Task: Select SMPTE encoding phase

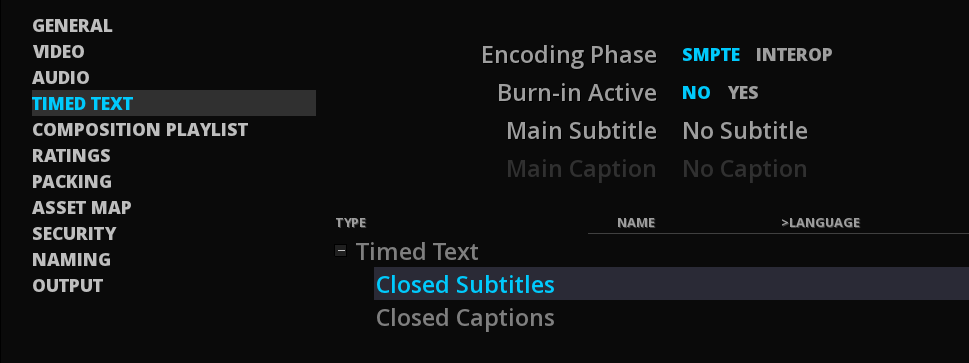Action: pyautogui.click(x=711, y=55)
